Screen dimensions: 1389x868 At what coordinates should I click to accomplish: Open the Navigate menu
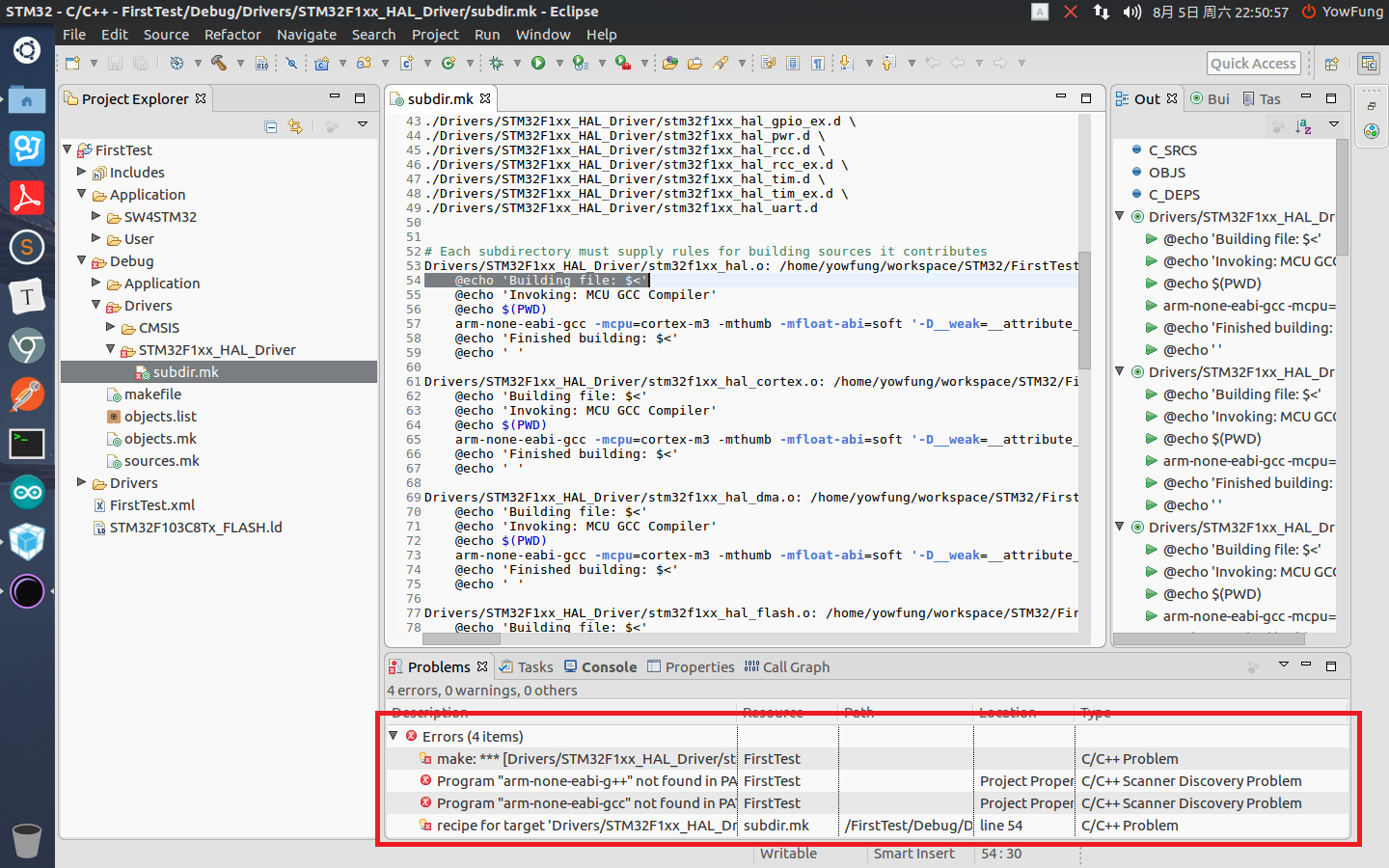click(307, 34)
